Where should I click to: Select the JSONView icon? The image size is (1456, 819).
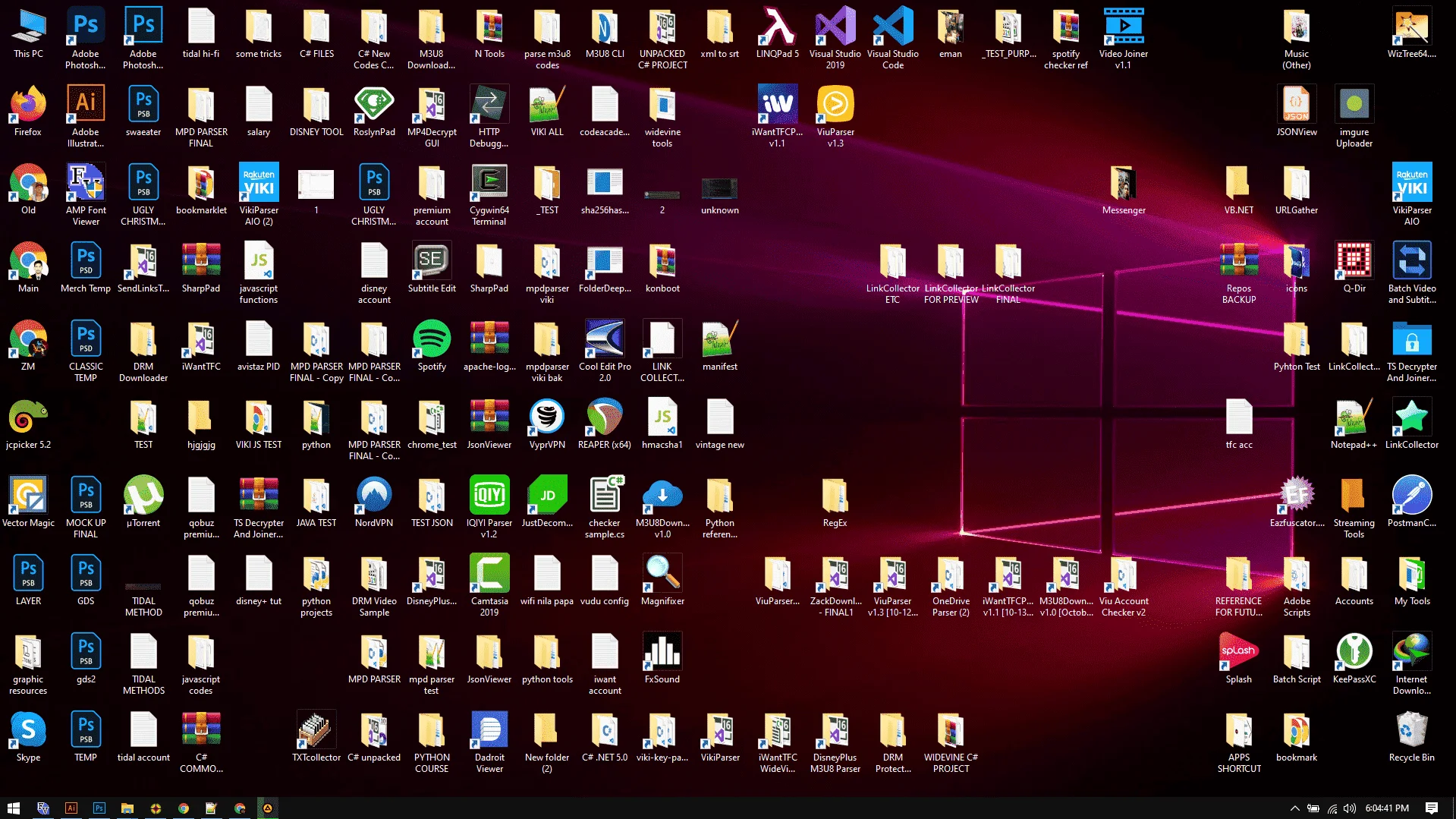[1297, 112]
